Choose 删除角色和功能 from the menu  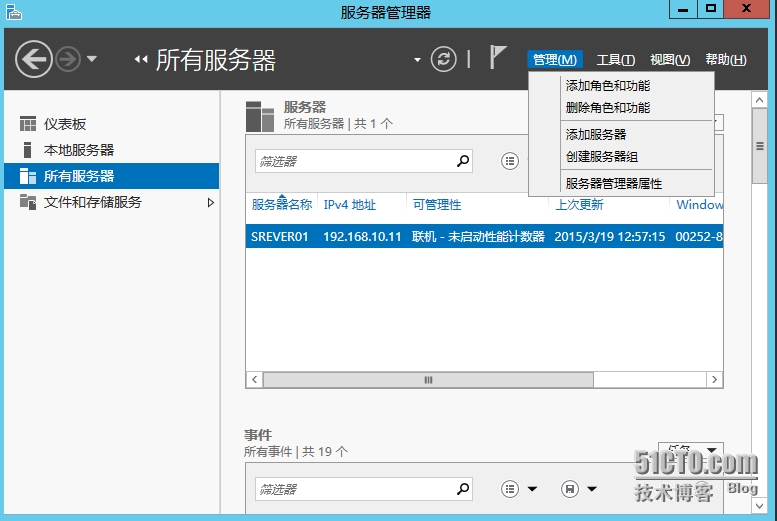(608, 108)
